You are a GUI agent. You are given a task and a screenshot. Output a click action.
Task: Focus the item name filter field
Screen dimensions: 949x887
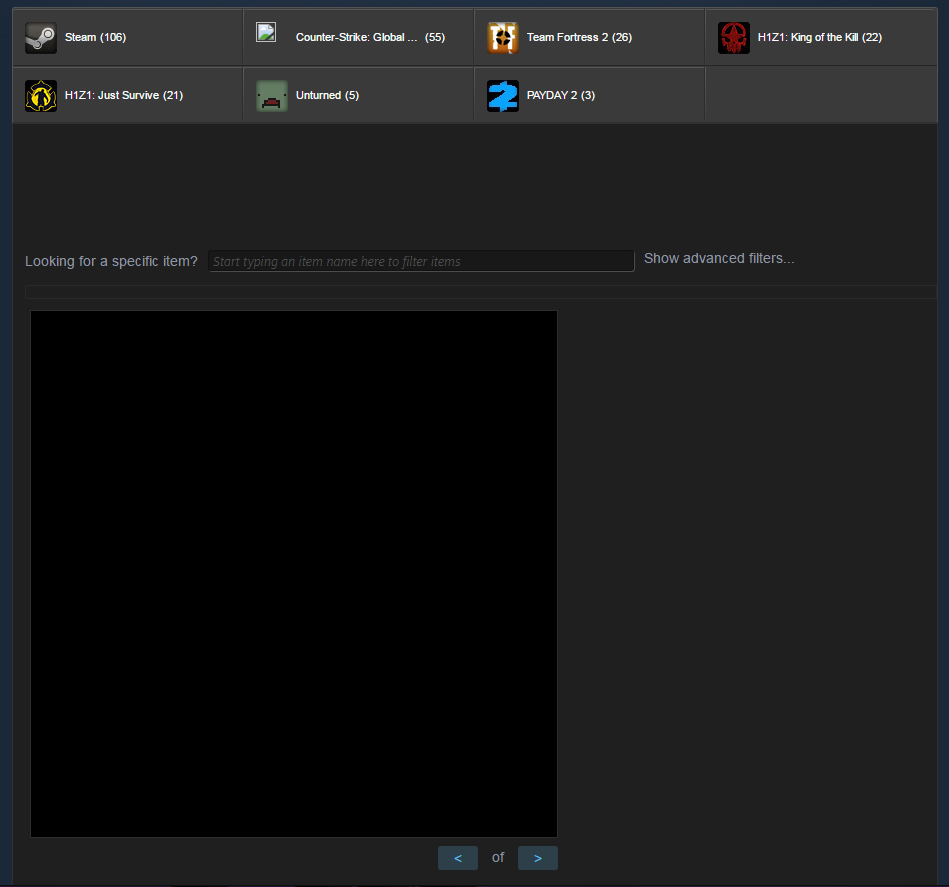pos(421,261)
